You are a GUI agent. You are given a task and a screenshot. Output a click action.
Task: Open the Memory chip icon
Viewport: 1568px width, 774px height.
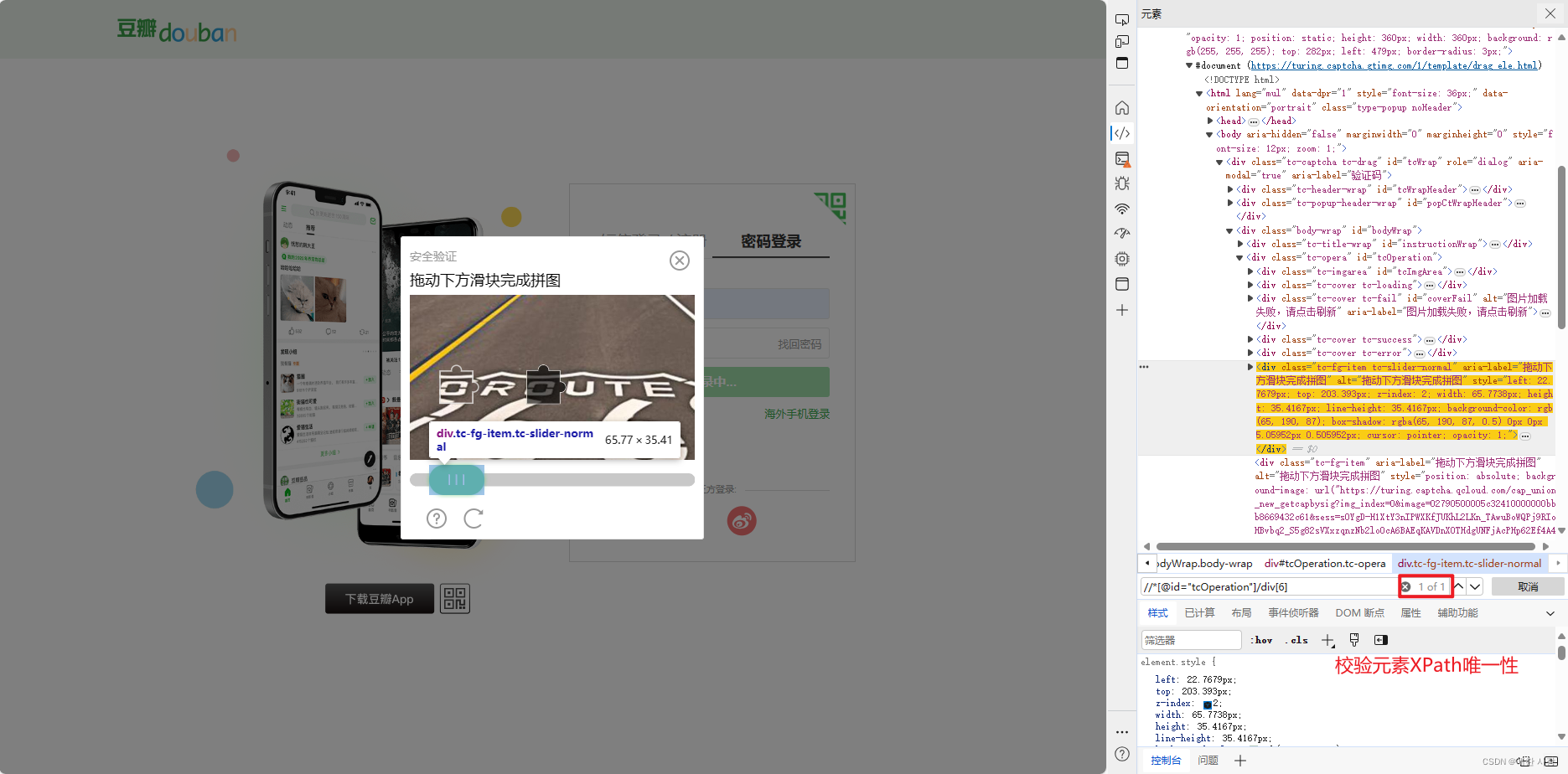[1122, 259]
